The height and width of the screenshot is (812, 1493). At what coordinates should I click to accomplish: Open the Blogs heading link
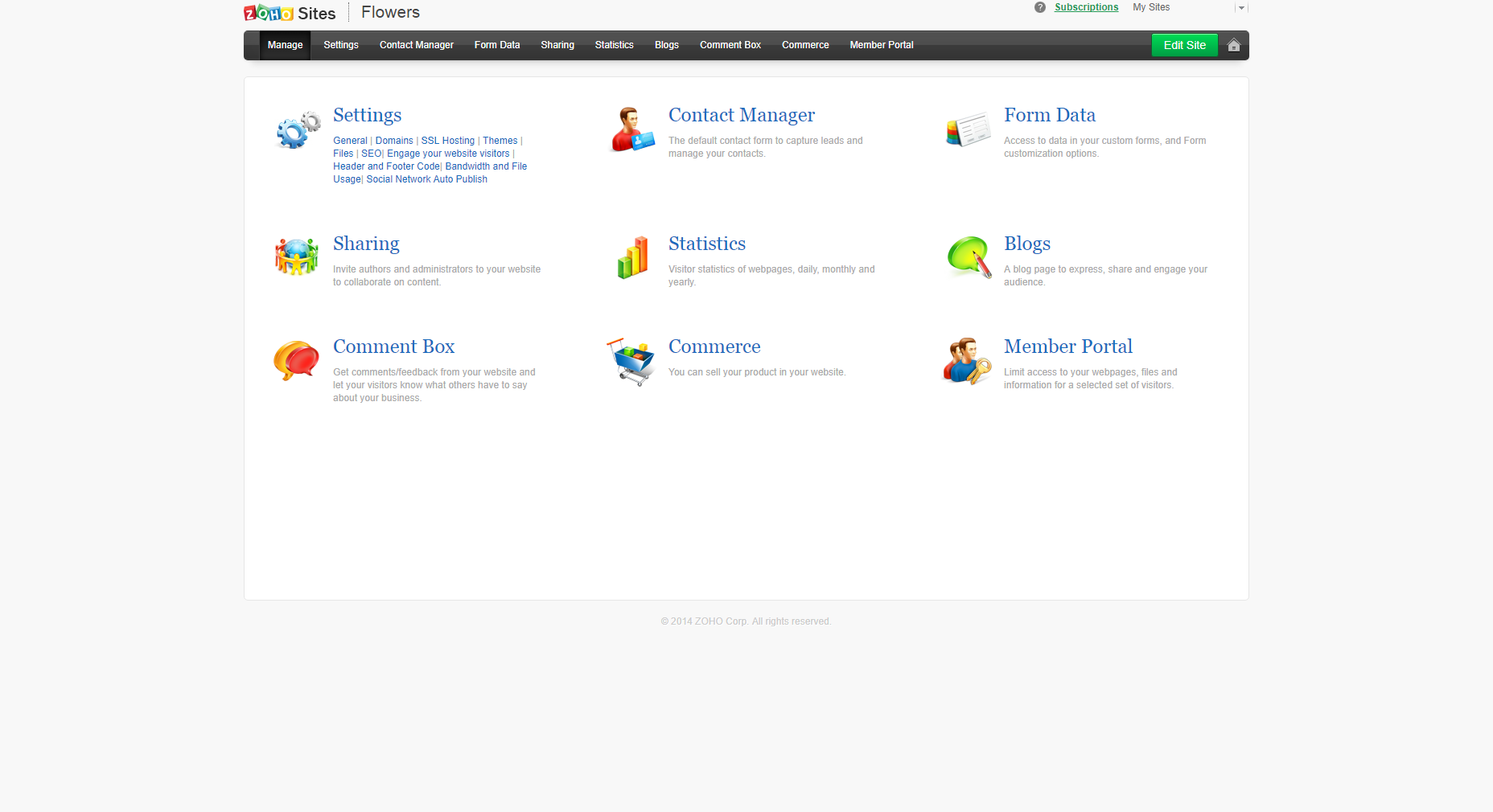pos(1027,244)
